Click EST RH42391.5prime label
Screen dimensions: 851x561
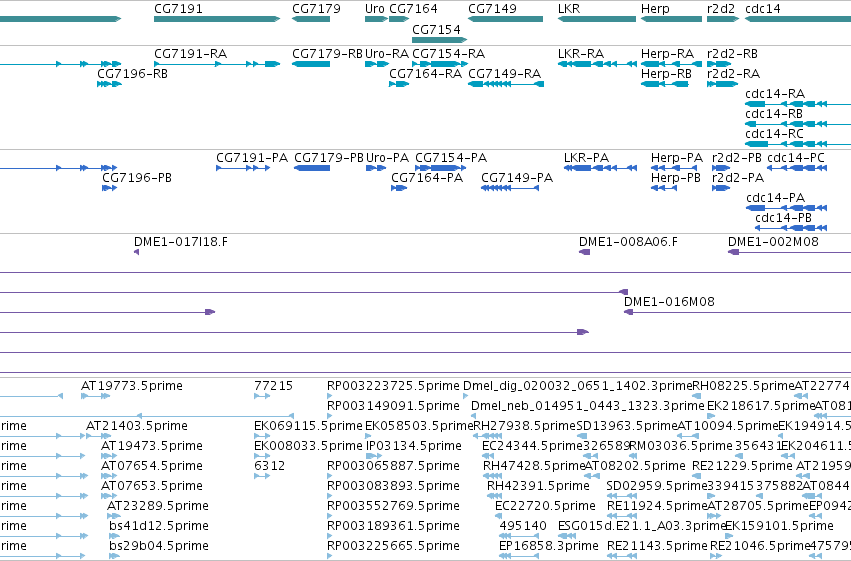pos(538,486)
